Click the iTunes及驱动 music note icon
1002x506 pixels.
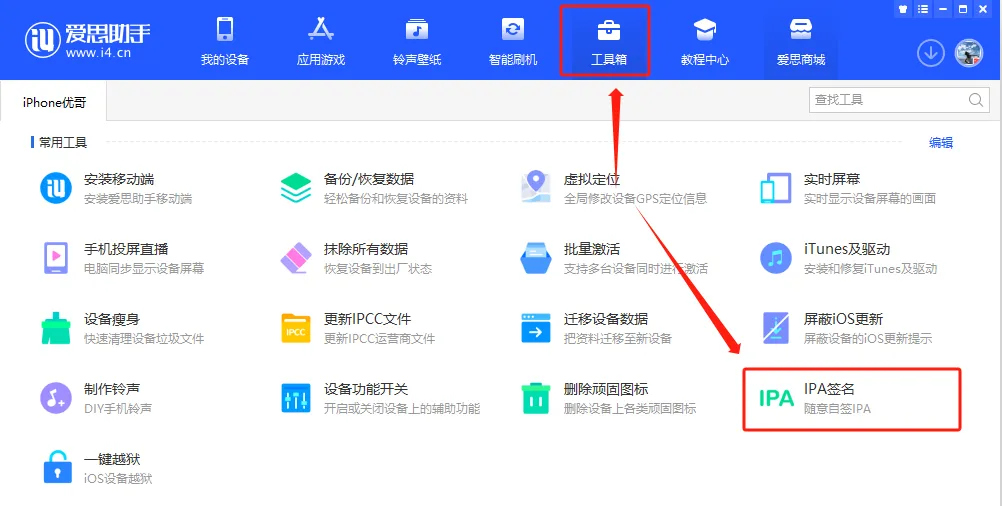776,258
